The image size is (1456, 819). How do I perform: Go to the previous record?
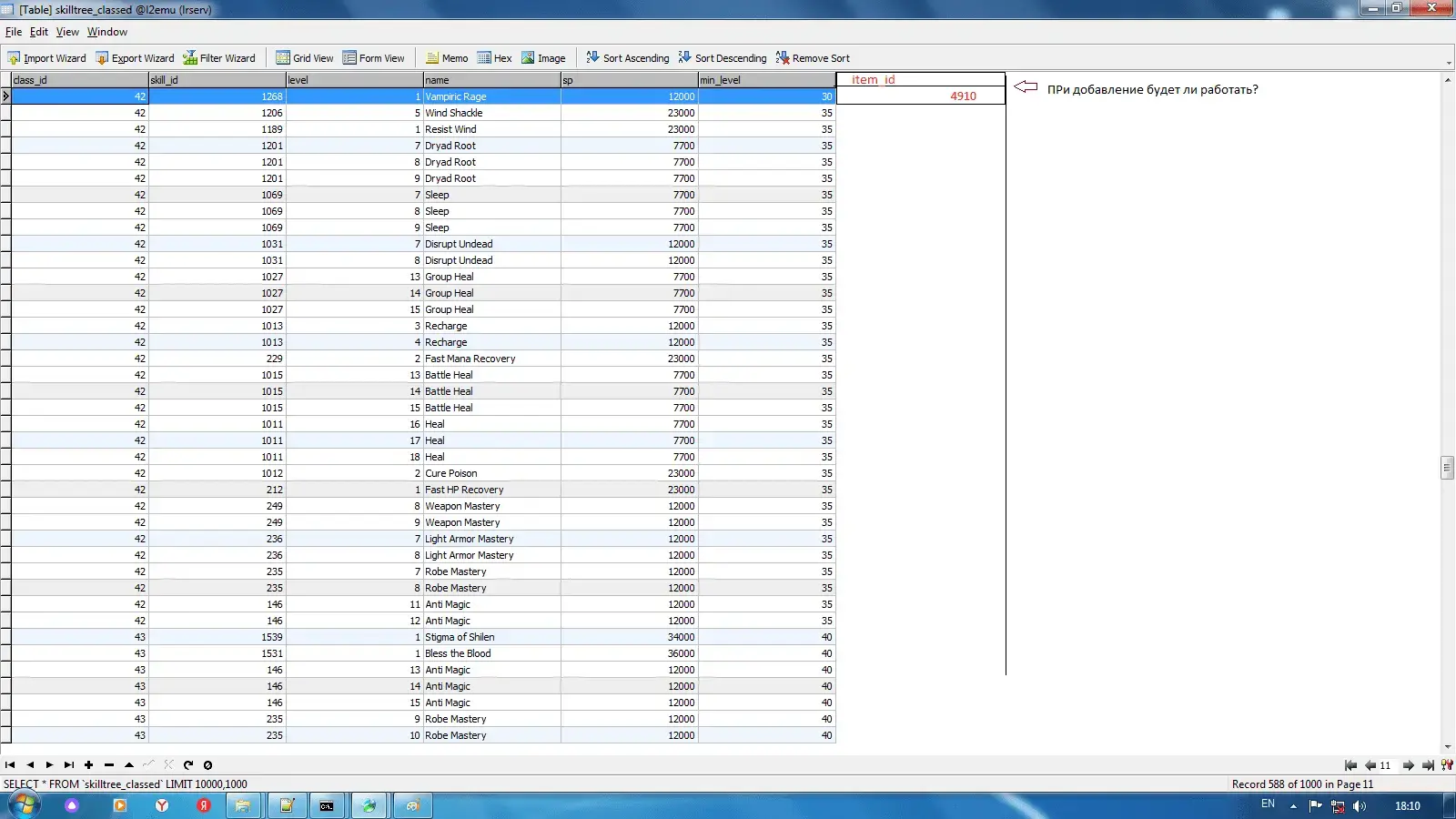coord(30,765)
